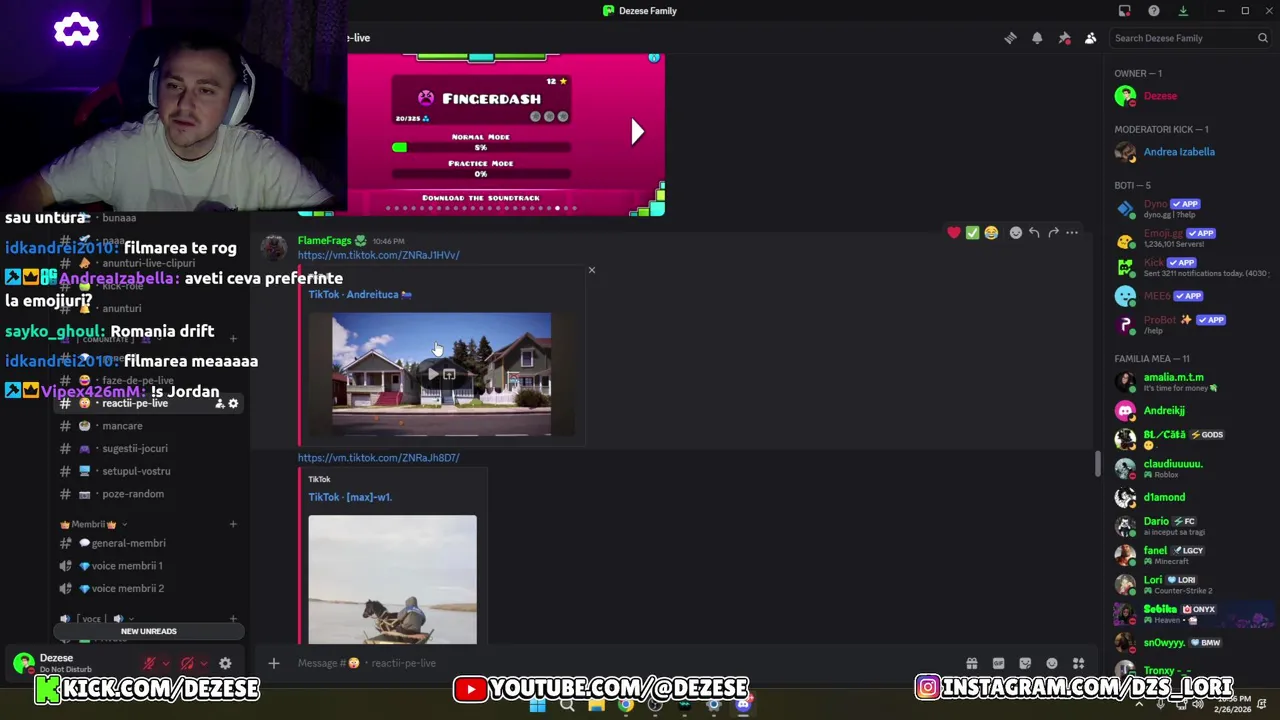The image size is (1280, 720).
Task: Toggle microphone mute
Action: tap(149, 663)
